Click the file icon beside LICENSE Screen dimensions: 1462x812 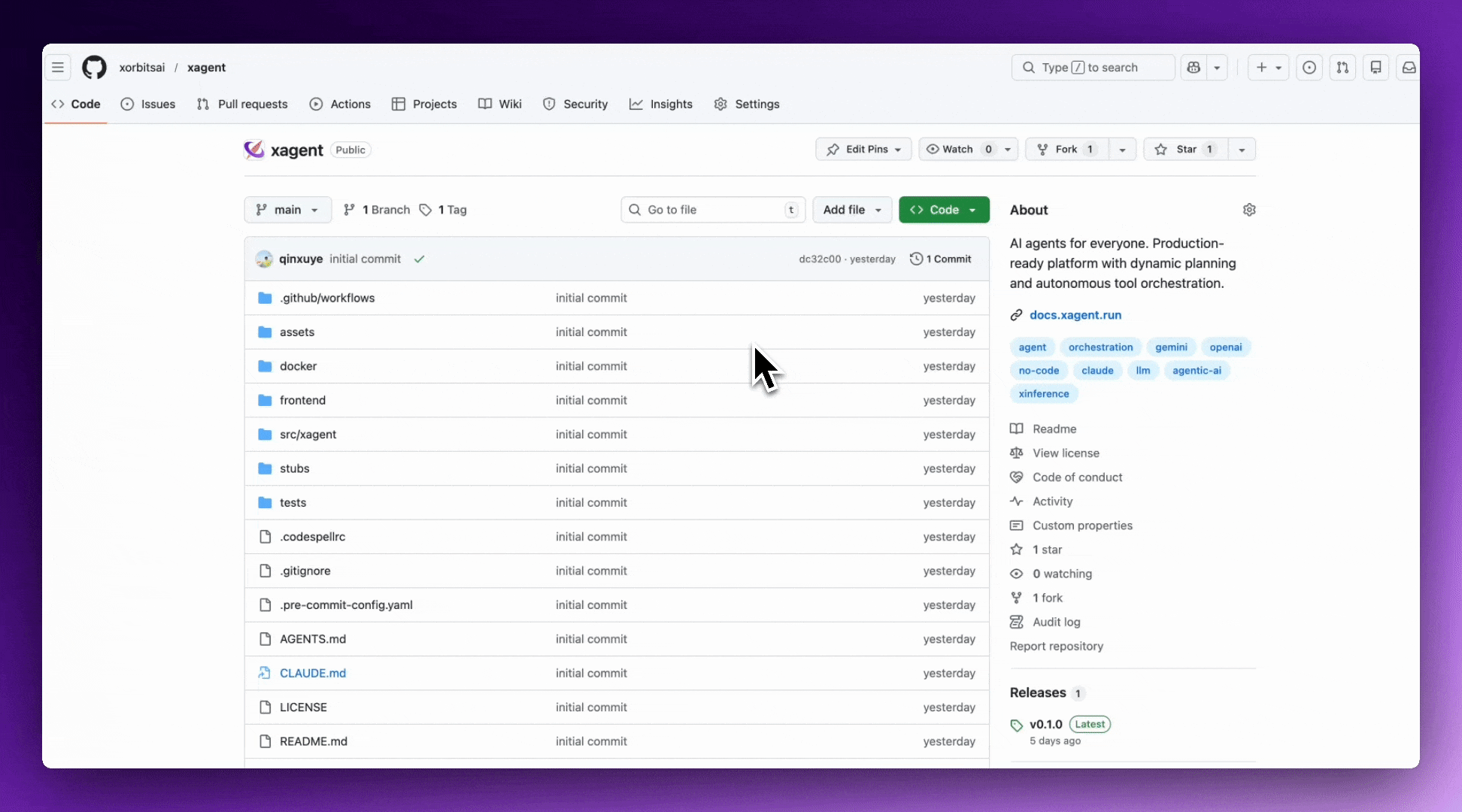coord(265,707)
